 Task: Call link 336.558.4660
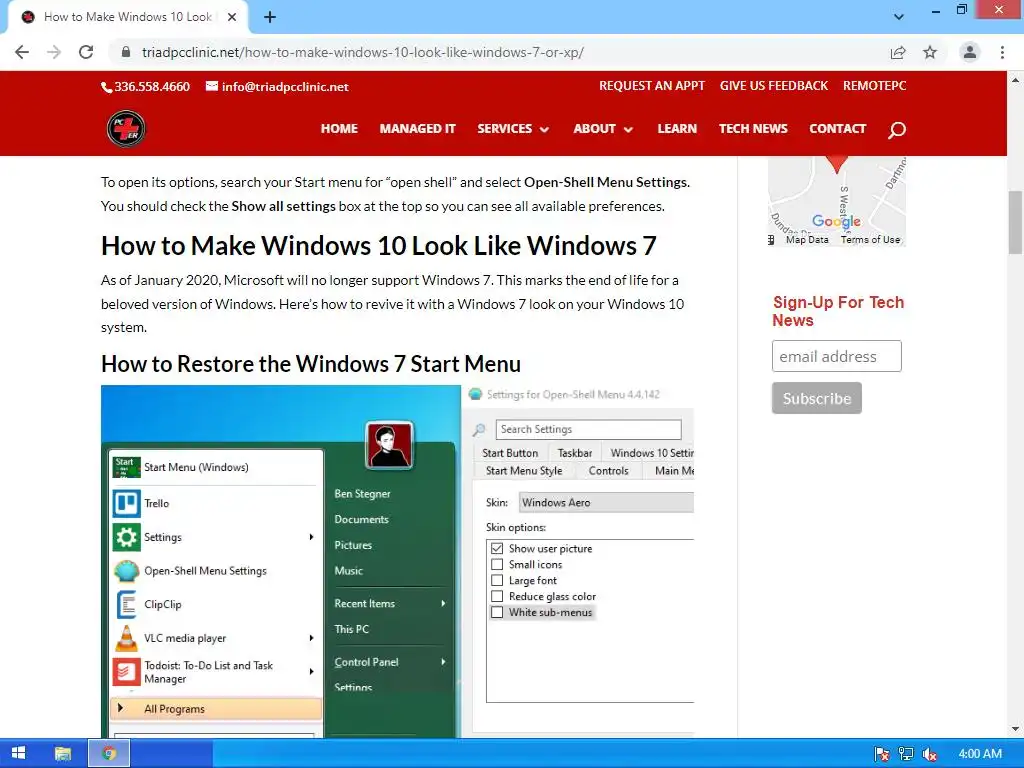click(152, 87)
